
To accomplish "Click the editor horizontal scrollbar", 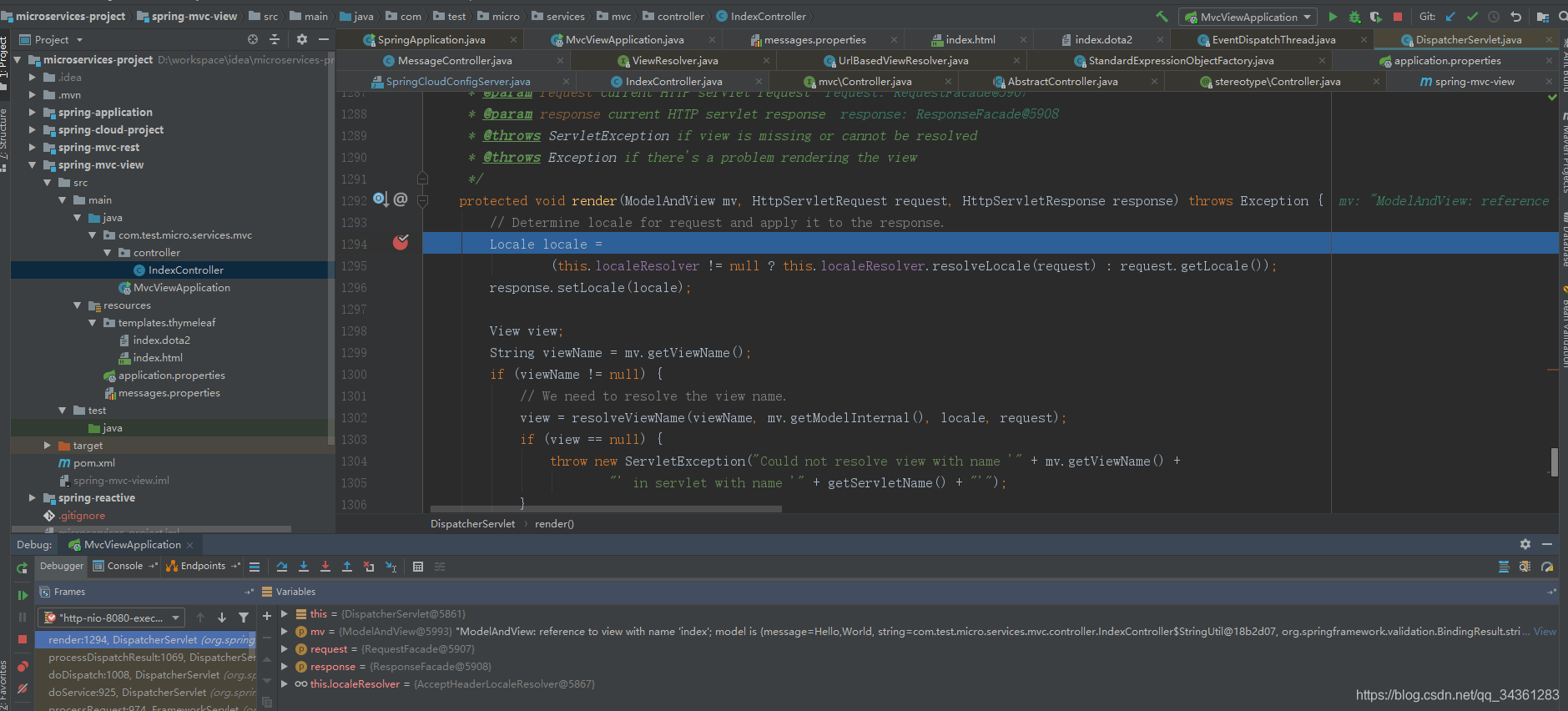I will tap(606, 508).
